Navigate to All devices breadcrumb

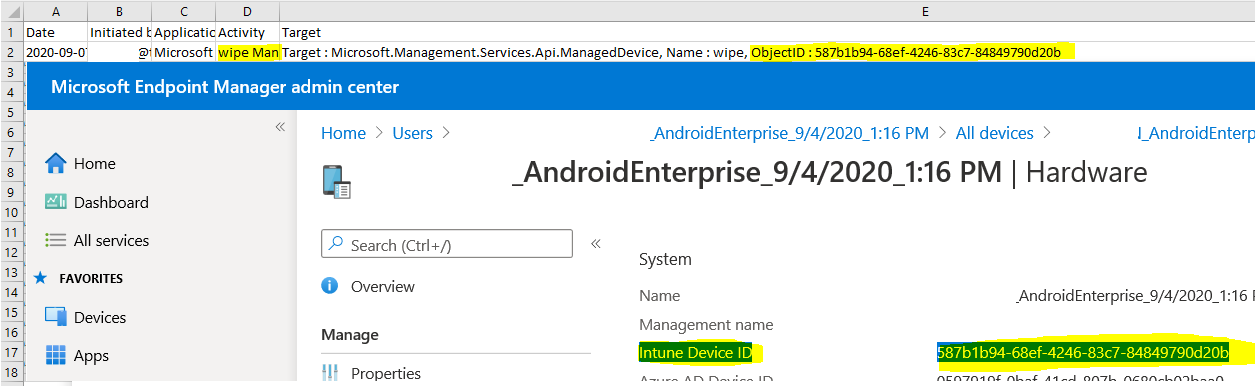(995, 133)
